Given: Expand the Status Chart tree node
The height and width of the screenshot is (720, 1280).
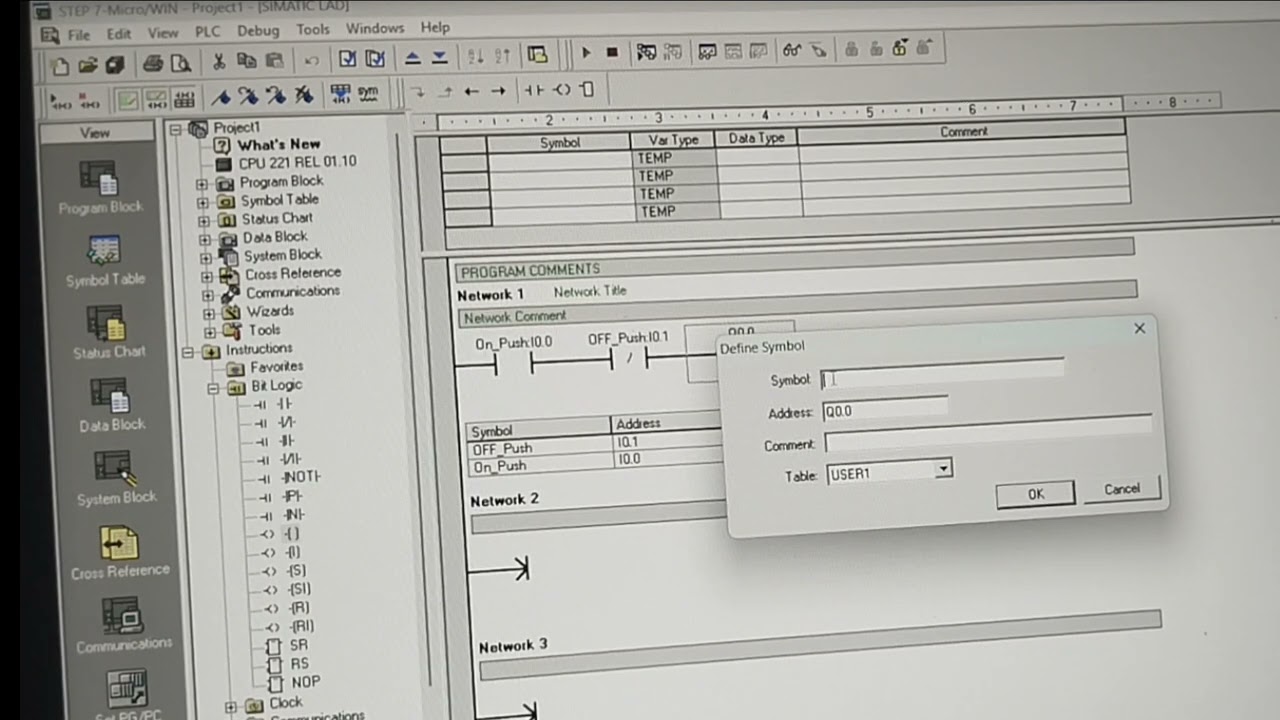Looking at the screenshot, I should 204,221.
